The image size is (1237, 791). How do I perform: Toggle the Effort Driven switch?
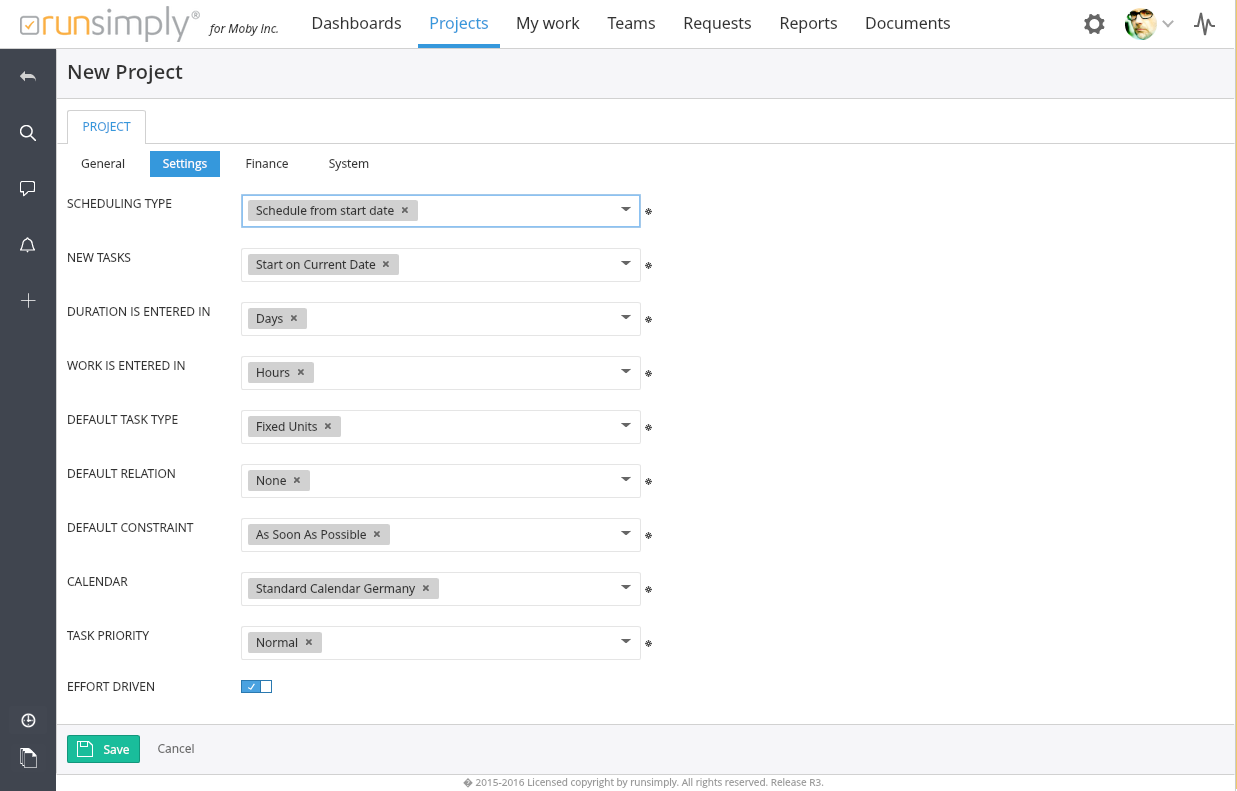(256, 687)
